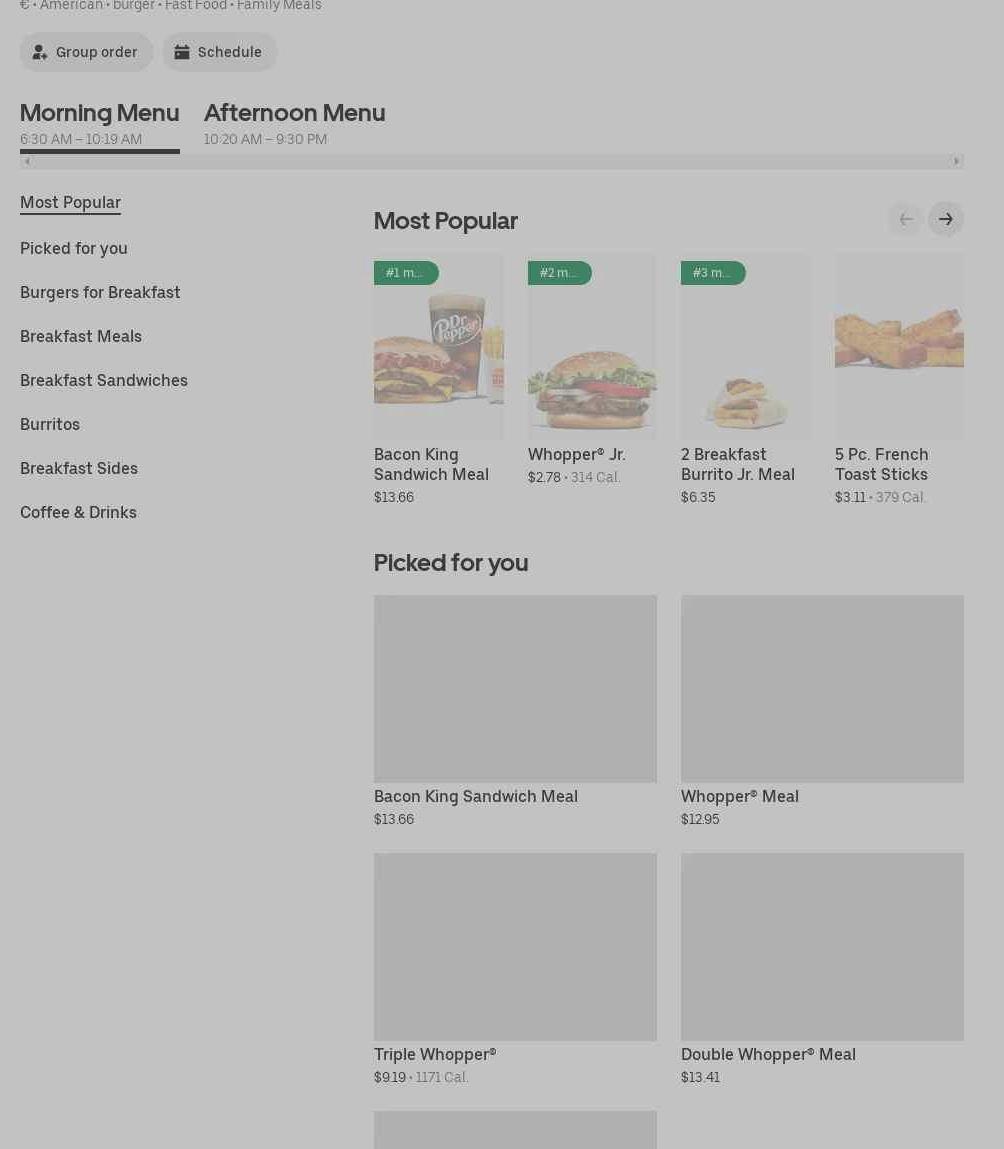1004x1149 pixels.
Task: Click the next arrow in Most Popular carousel
Action: tap(945, 219)
